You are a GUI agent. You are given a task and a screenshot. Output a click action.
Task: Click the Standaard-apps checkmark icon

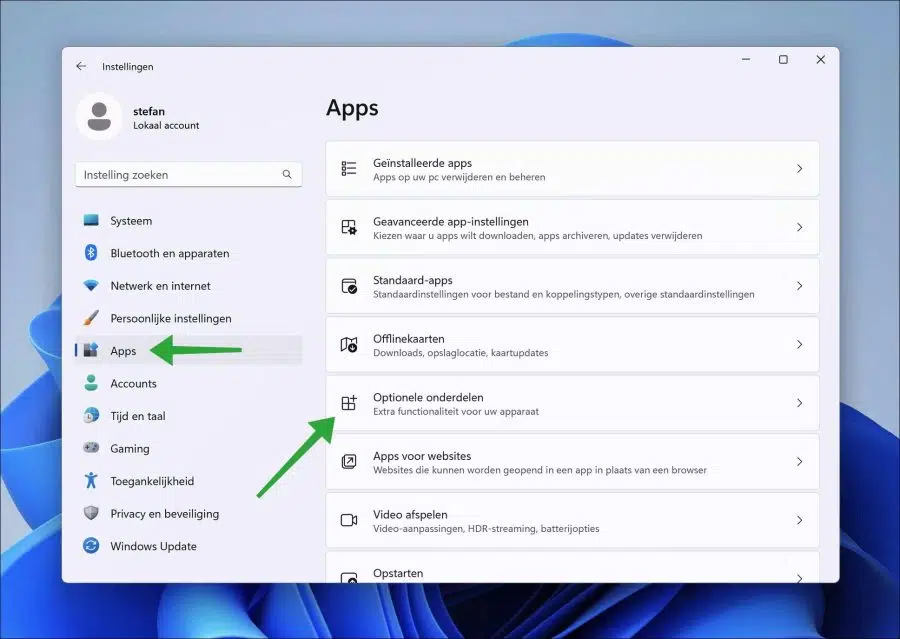[x=349, y=286]
